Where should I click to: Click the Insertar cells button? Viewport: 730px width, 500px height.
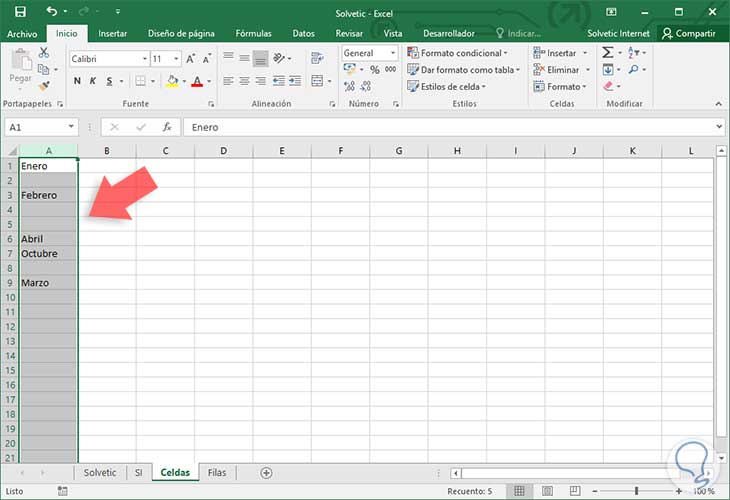tap(561, 53)
